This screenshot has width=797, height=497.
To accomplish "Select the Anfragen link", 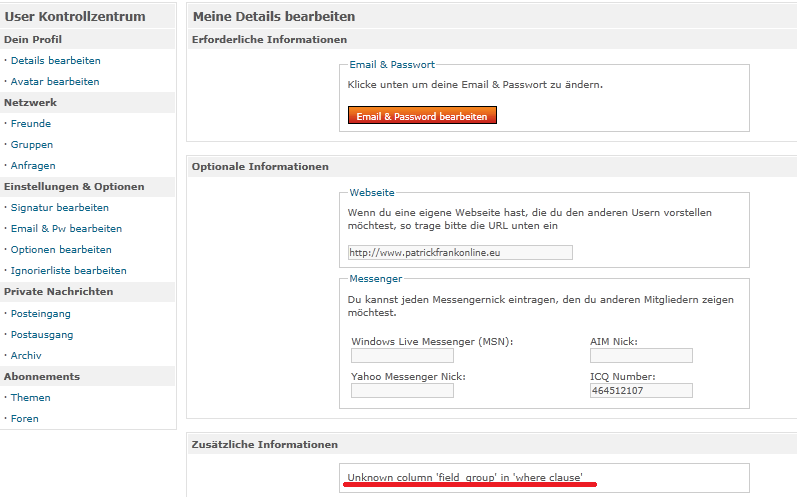I will (33, 166).
